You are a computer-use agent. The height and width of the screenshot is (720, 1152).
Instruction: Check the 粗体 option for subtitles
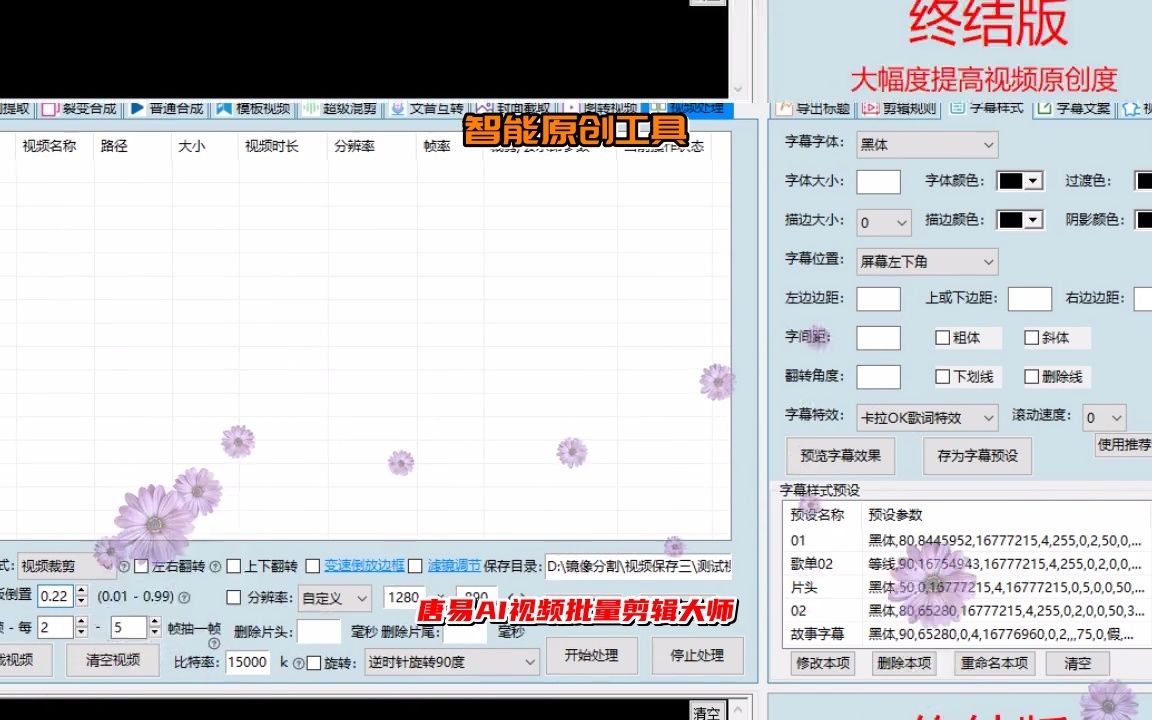[941, 337]
